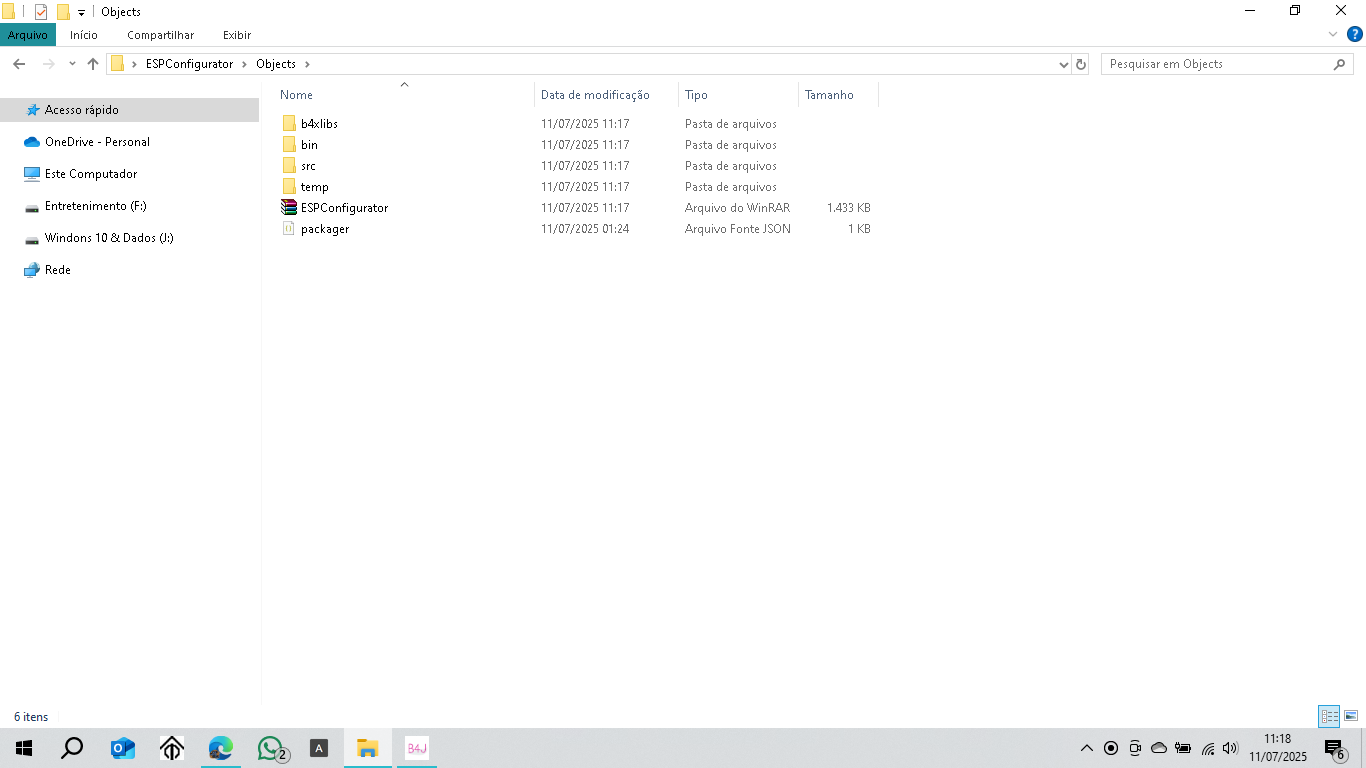The height and width of the screenshot is (768, 1366).
Task: Open the dark "A" app on the taskbar
Action: pos(319,748)
